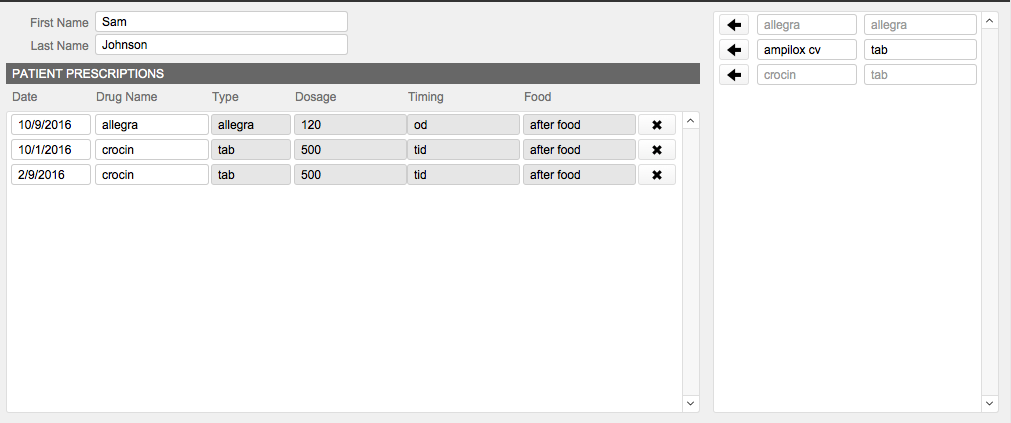Screen dimensions: 1011x423
Task: Click the Last Name field containing Johnson
Action: 221,45
